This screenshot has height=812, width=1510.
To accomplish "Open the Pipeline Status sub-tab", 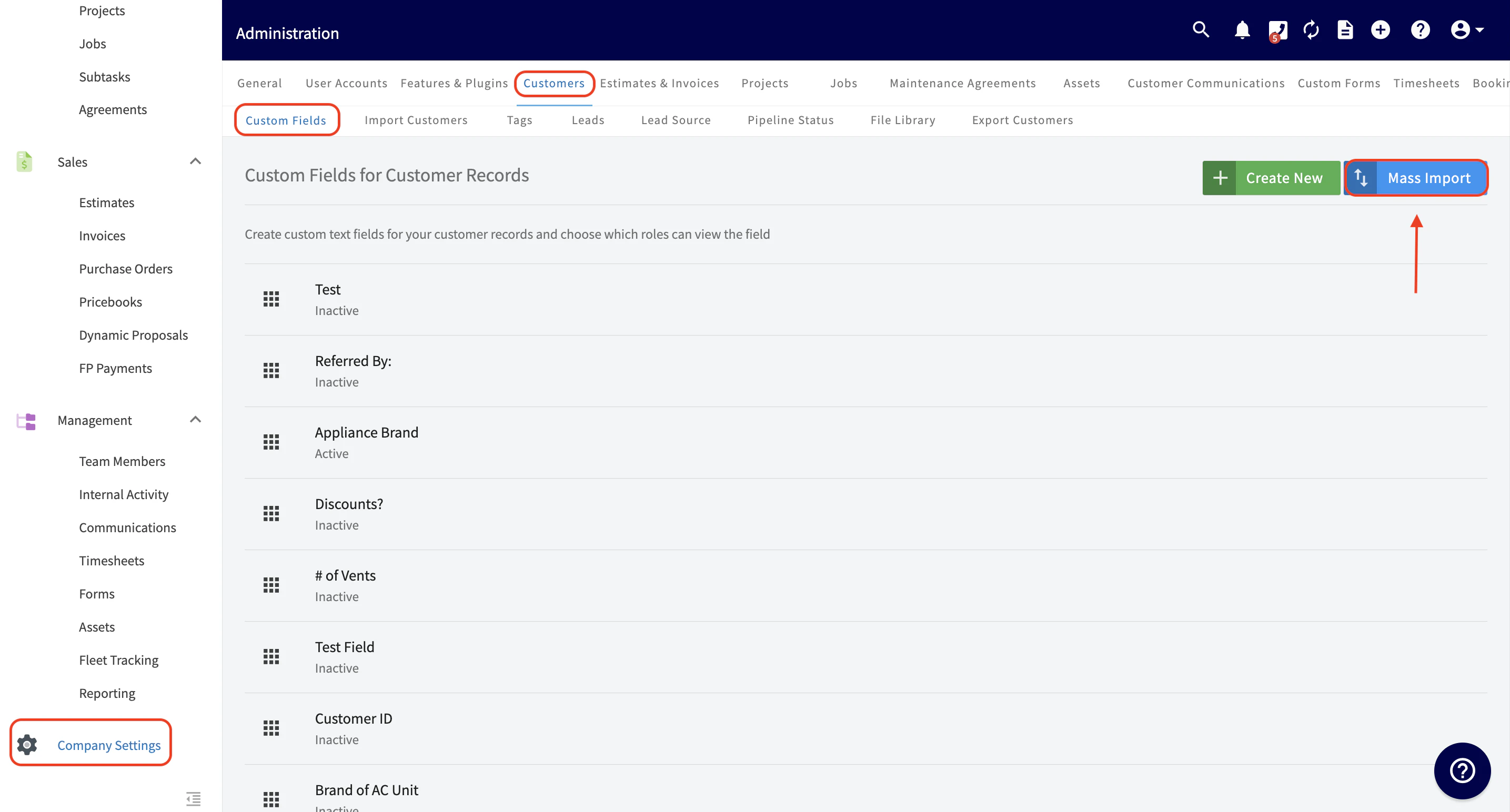I will (791, 120).
